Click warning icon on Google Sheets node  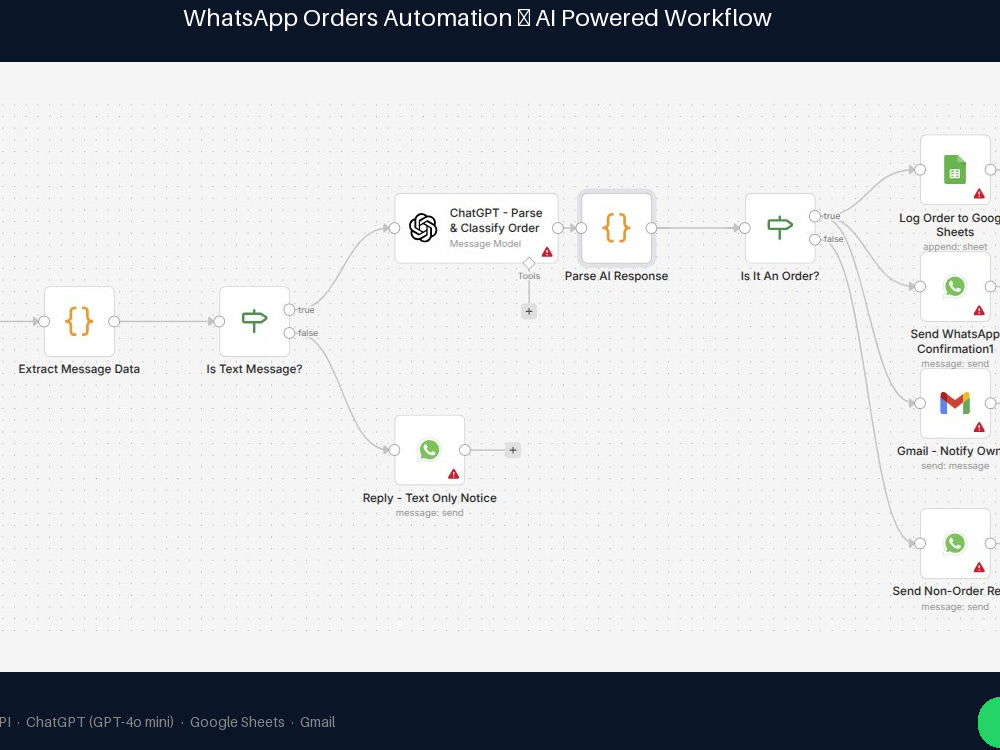[980, 193]
